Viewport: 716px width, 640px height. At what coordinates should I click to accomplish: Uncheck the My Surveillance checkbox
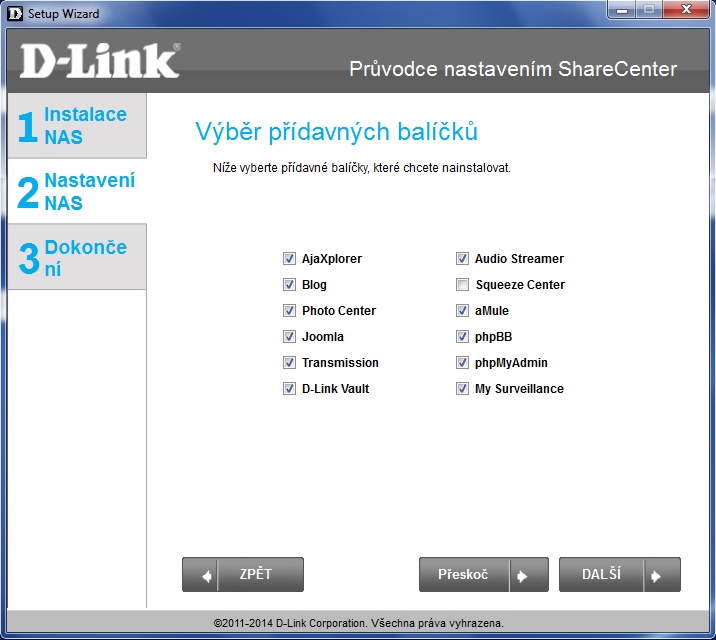point(462,389)
